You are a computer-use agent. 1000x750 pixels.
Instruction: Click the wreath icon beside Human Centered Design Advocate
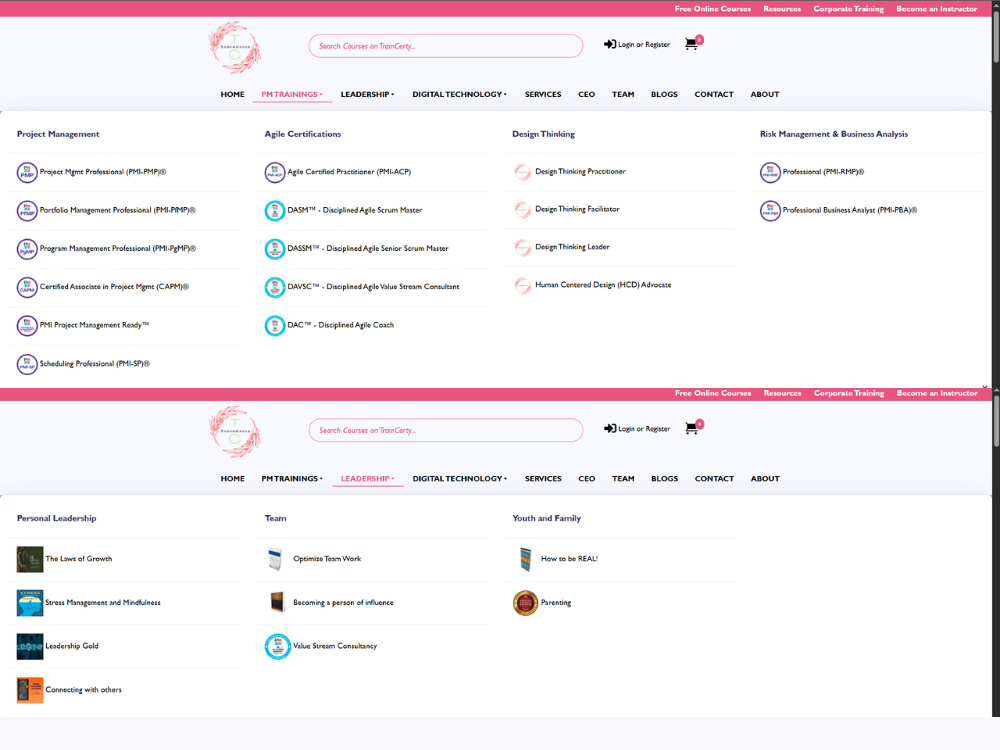522,285
